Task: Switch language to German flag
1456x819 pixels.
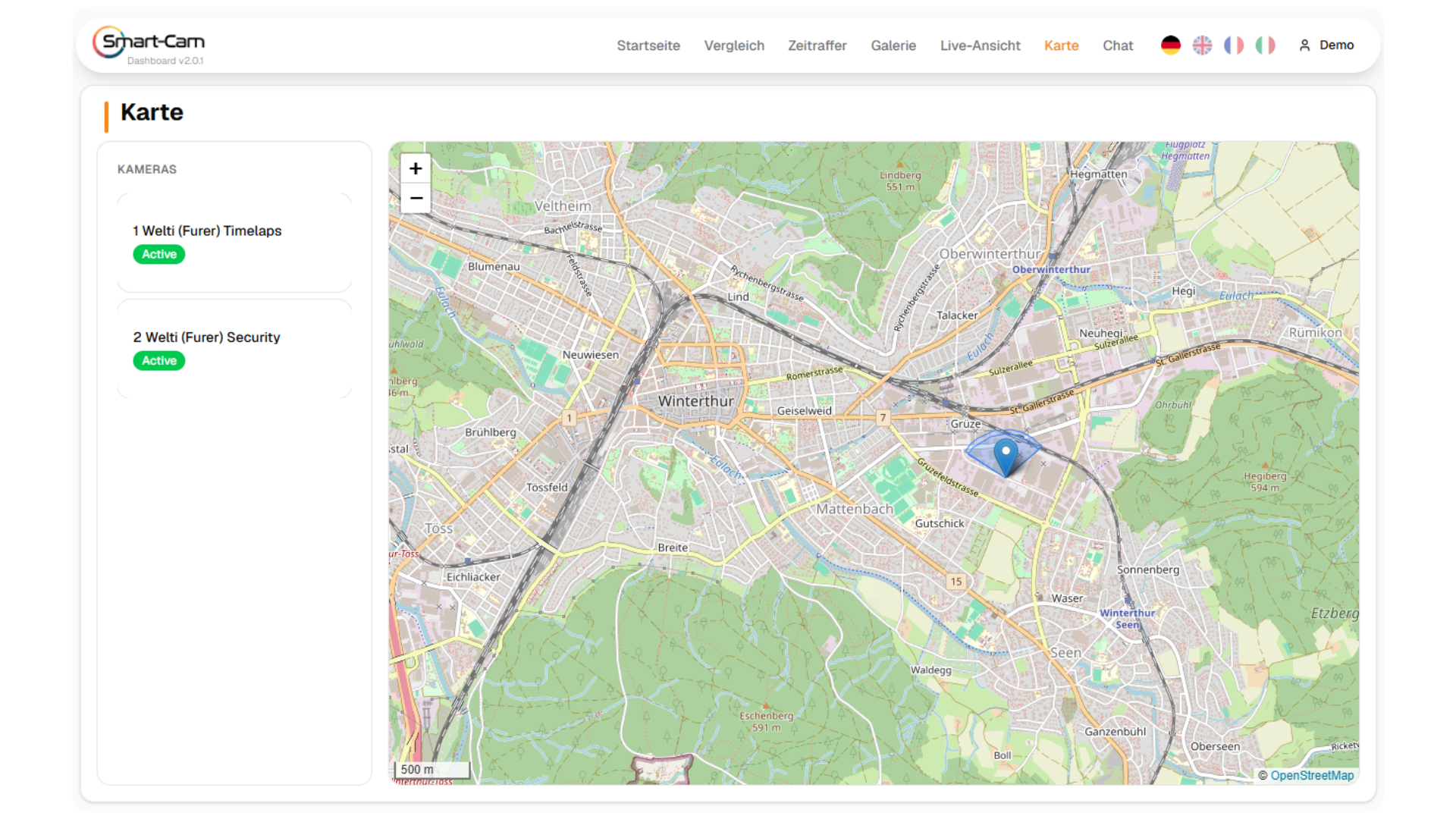Action: (x=1171, y=45)
